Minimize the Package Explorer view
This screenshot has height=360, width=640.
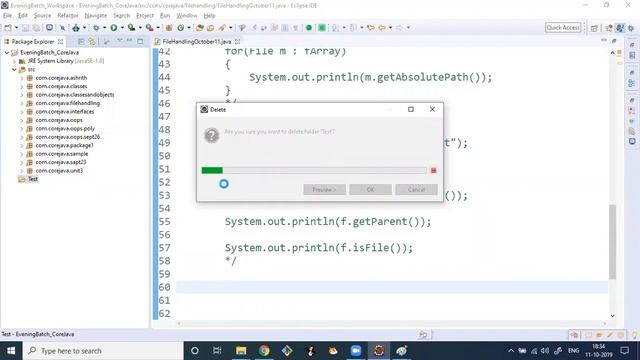click(x=130, y=41)
